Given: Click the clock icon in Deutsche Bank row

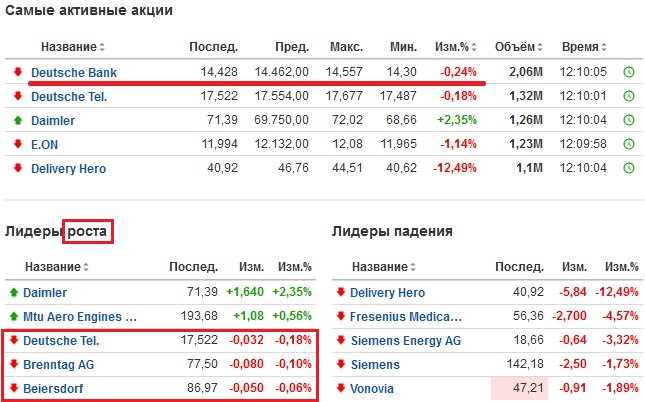Looking at the screenshot, I should (x=629, y=72).
